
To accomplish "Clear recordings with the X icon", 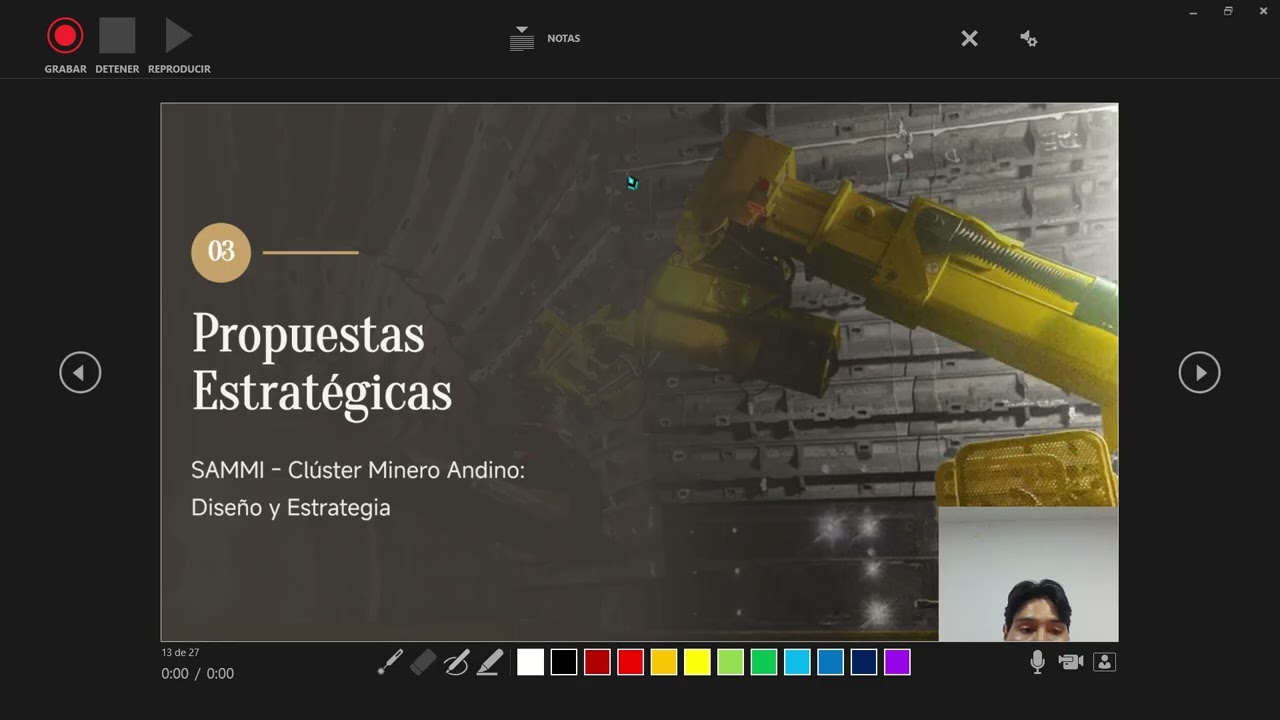I will click(969, 38).
